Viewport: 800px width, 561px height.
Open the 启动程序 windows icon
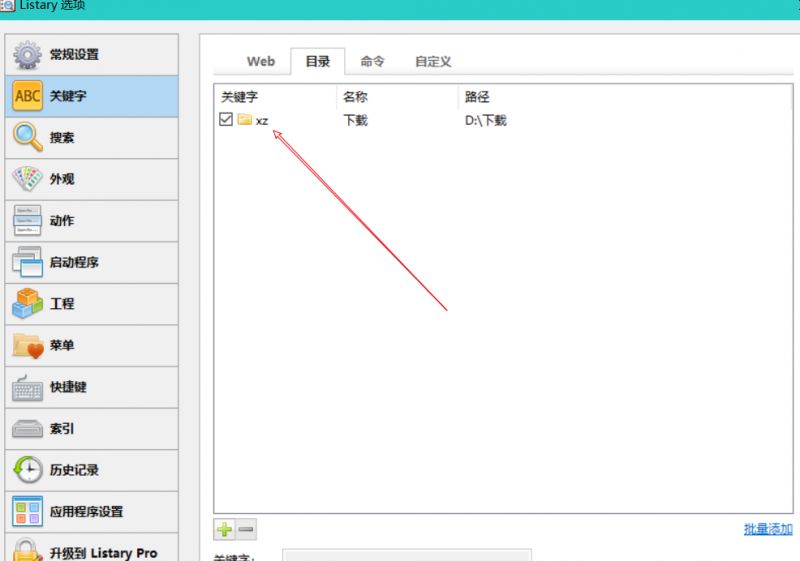coord(28,262)
